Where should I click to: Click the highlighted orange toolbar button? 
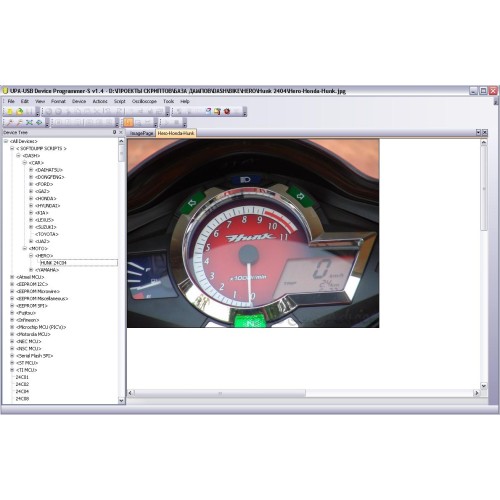128,123
